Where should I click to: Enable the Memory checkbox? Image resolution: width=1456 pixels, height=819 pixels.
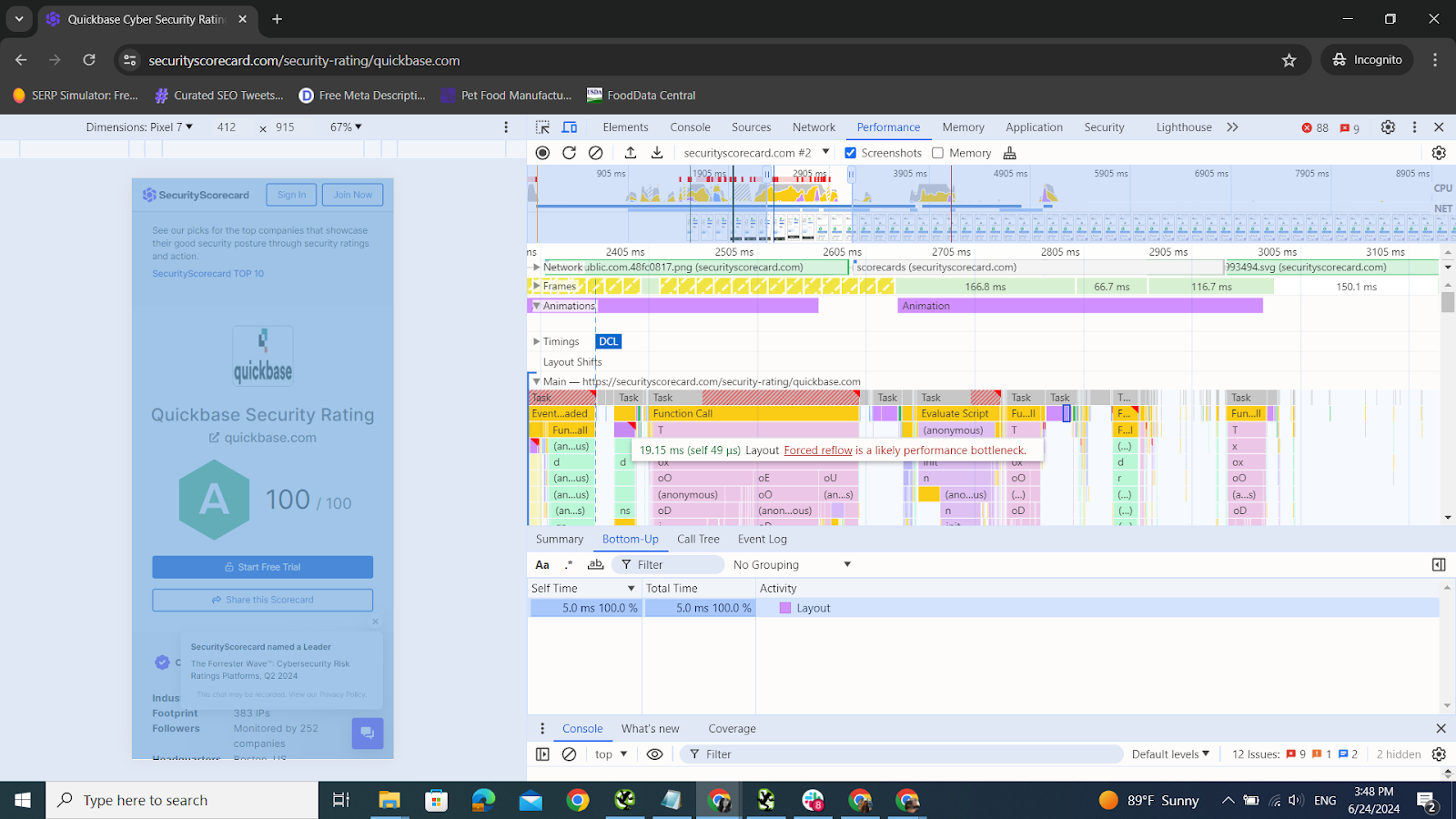pyautogui.click(x=938, y=153)
